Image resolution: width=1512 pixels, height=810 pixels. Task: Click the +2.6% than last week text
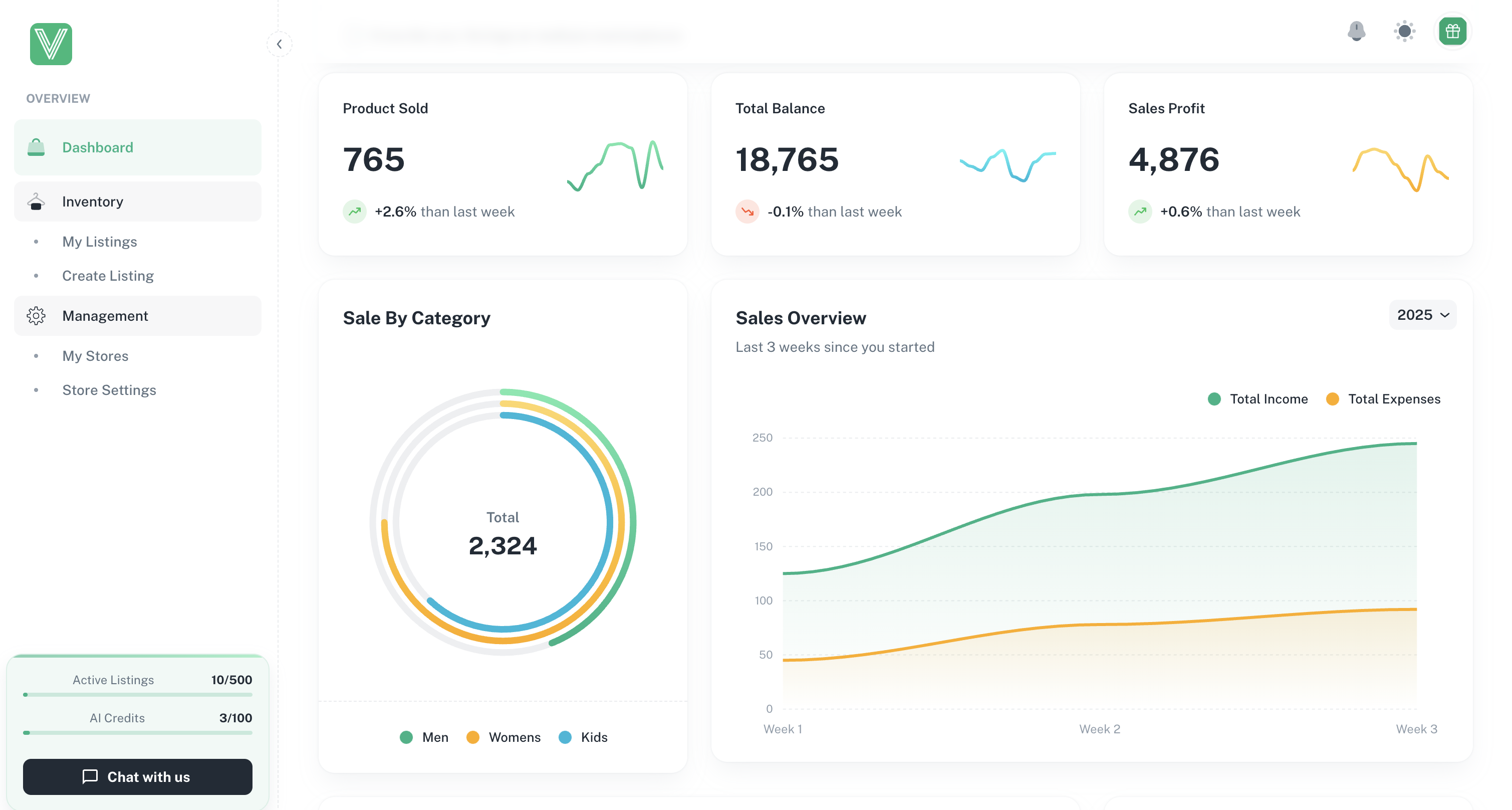(x=444, y=212)
